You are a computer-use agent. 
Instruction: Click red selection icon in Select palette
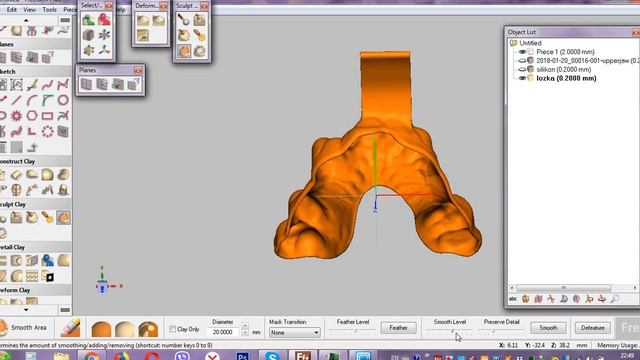click(104, 20)
